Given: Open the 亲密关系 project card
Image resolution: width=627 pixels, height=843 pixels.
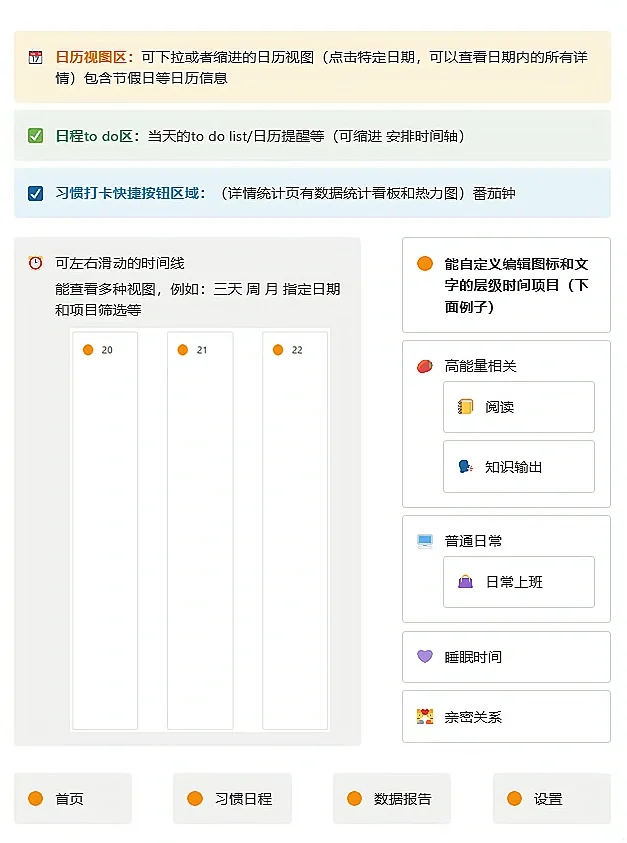Looking at the screenshot, I should pyautogui.click(x=507, y=717).
